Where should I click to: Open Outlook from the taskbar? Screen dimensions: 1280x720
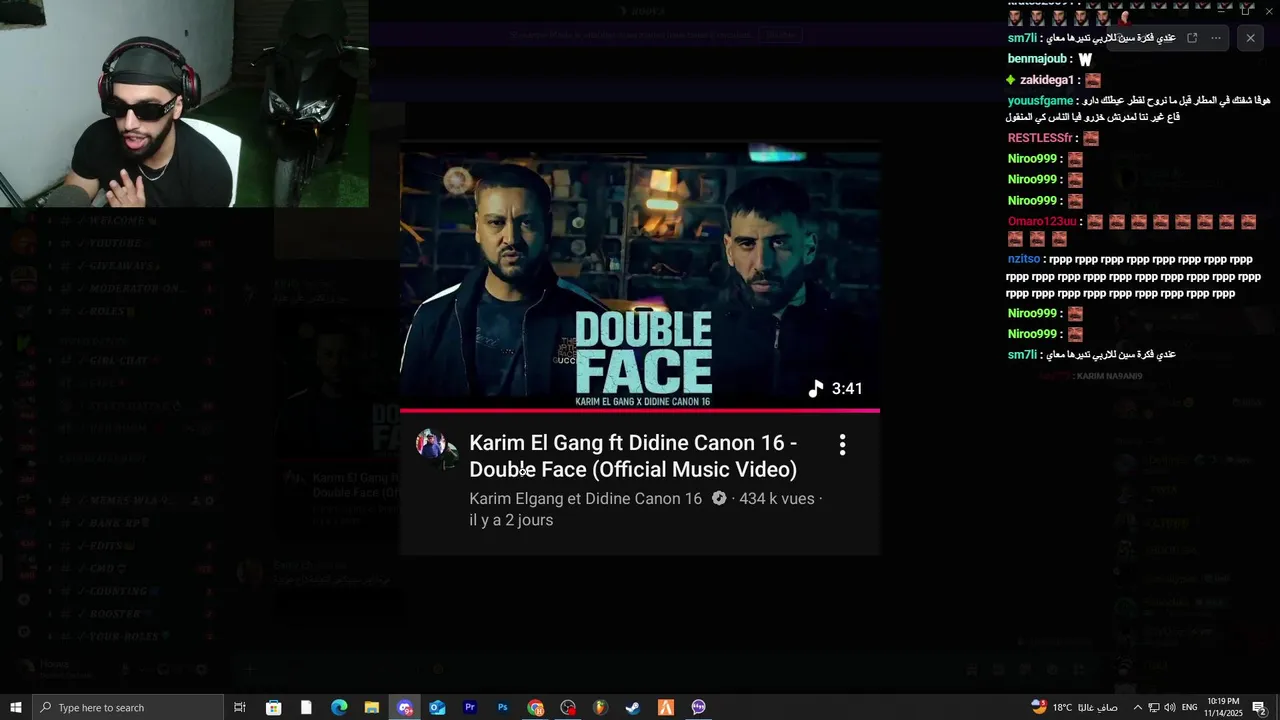437,707
